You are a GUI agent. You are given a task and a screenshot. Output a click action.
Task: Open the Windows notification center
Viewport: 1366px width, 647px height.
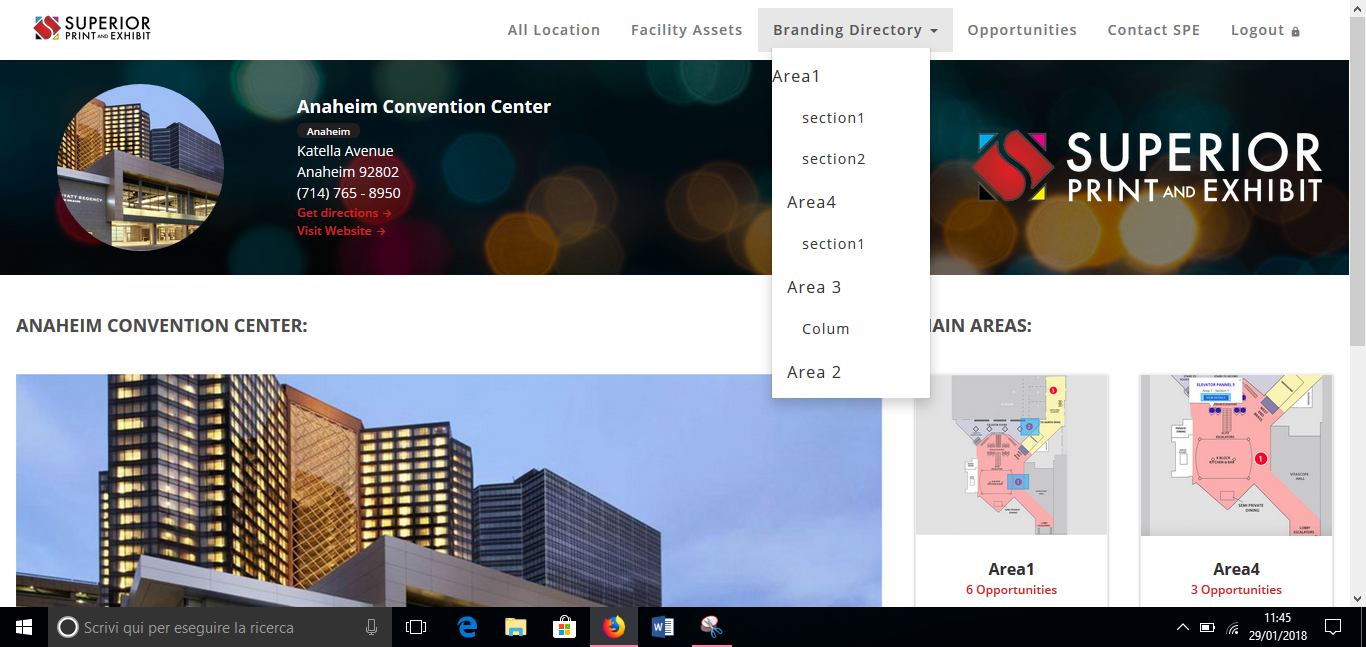pos(1332,627)
